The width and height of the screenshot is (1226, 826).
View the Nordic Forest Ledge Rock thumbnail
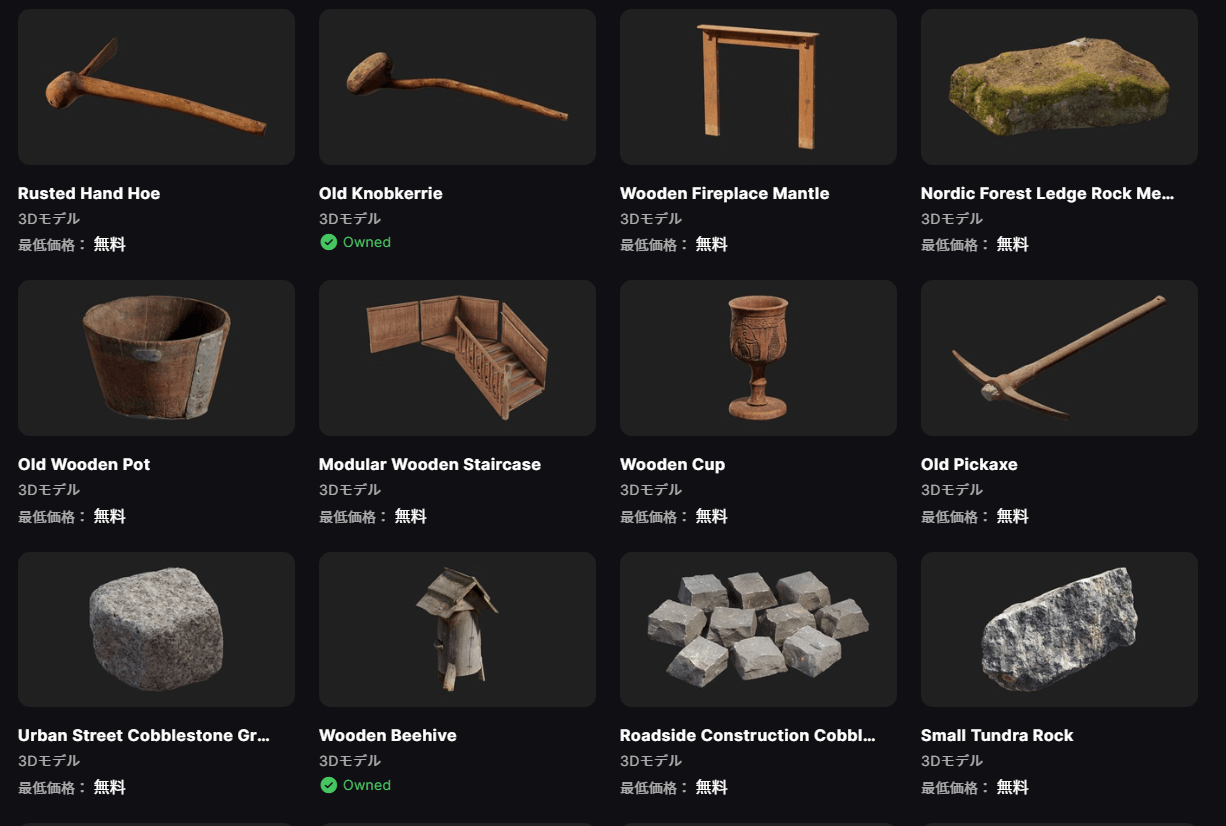1059,87
